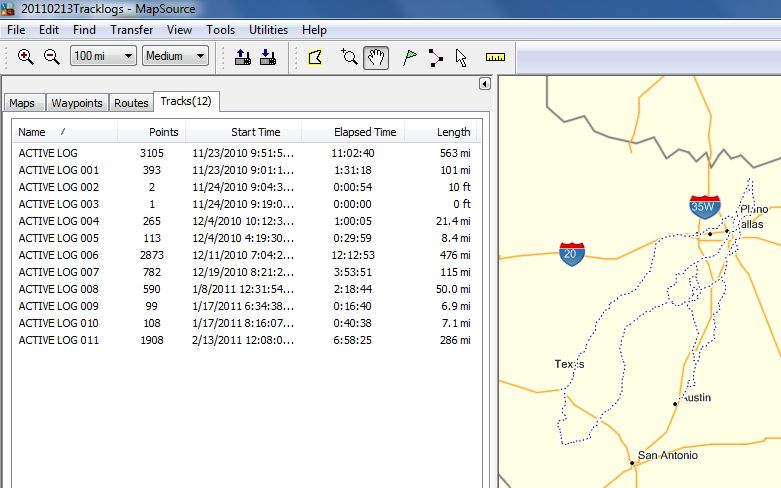Select the Map tool icon
The image size is (781, 488).
point(315,57)
